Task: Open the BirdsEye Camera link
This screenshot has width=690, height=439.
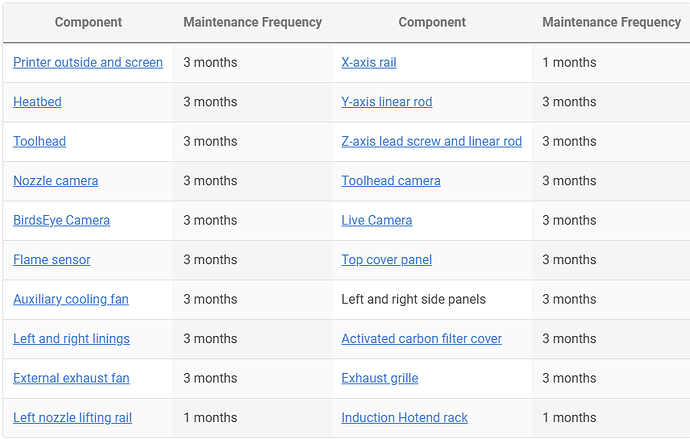Action: point(62,220)
